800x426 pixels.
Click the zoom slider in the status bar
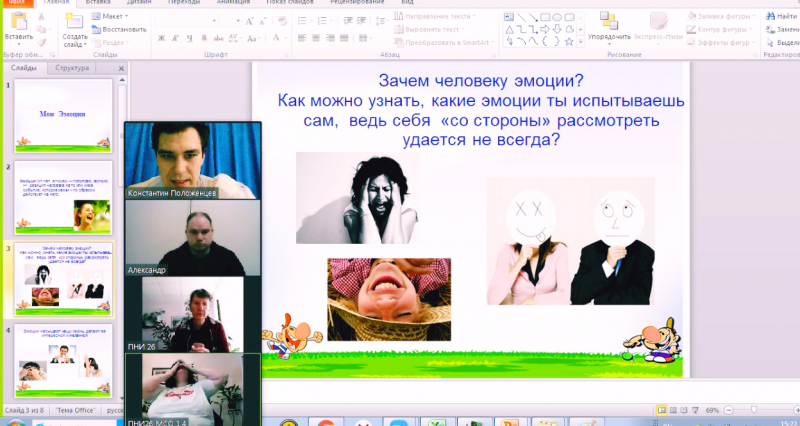pos(752,411)
